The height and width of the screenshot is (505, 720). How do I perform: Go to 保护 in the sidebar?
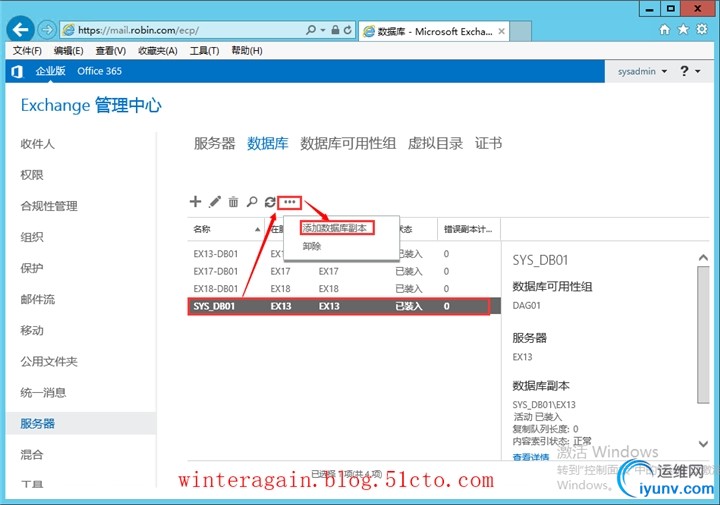[32, 268]
